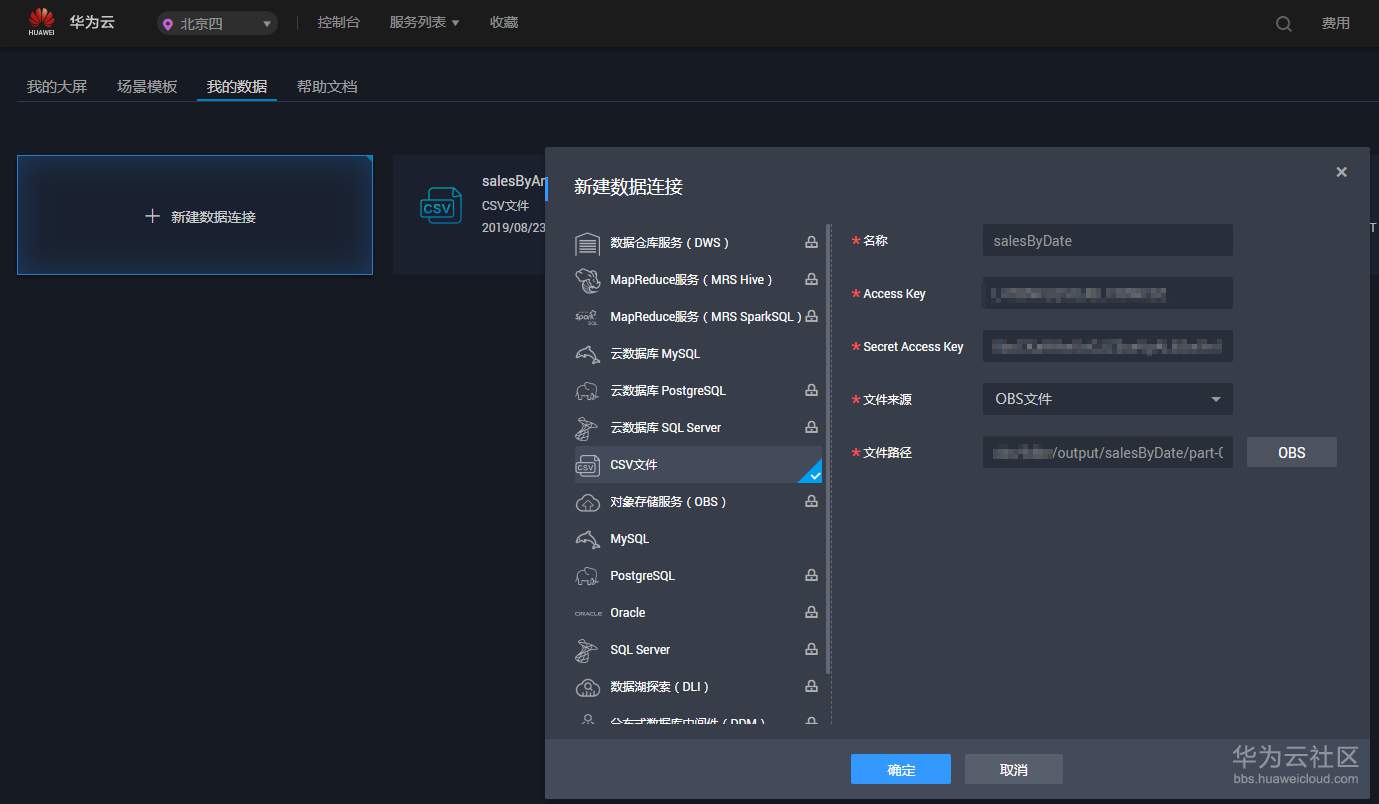Select the Oracle entry text
Viewport: 1379px width, 804px height.
[x=628, y=613]
